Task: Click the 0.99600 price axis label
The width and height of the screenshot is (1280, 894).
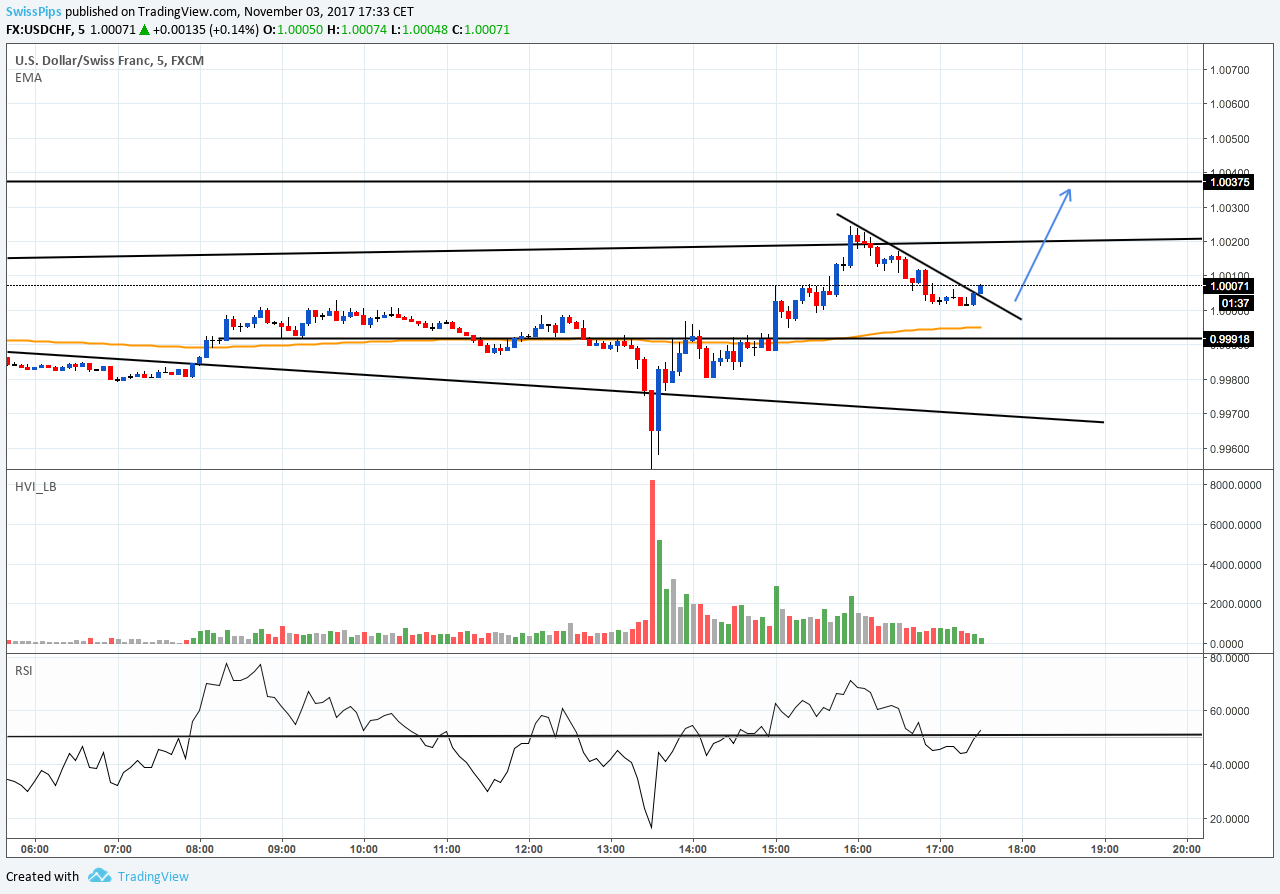Action: point(1230,449)
